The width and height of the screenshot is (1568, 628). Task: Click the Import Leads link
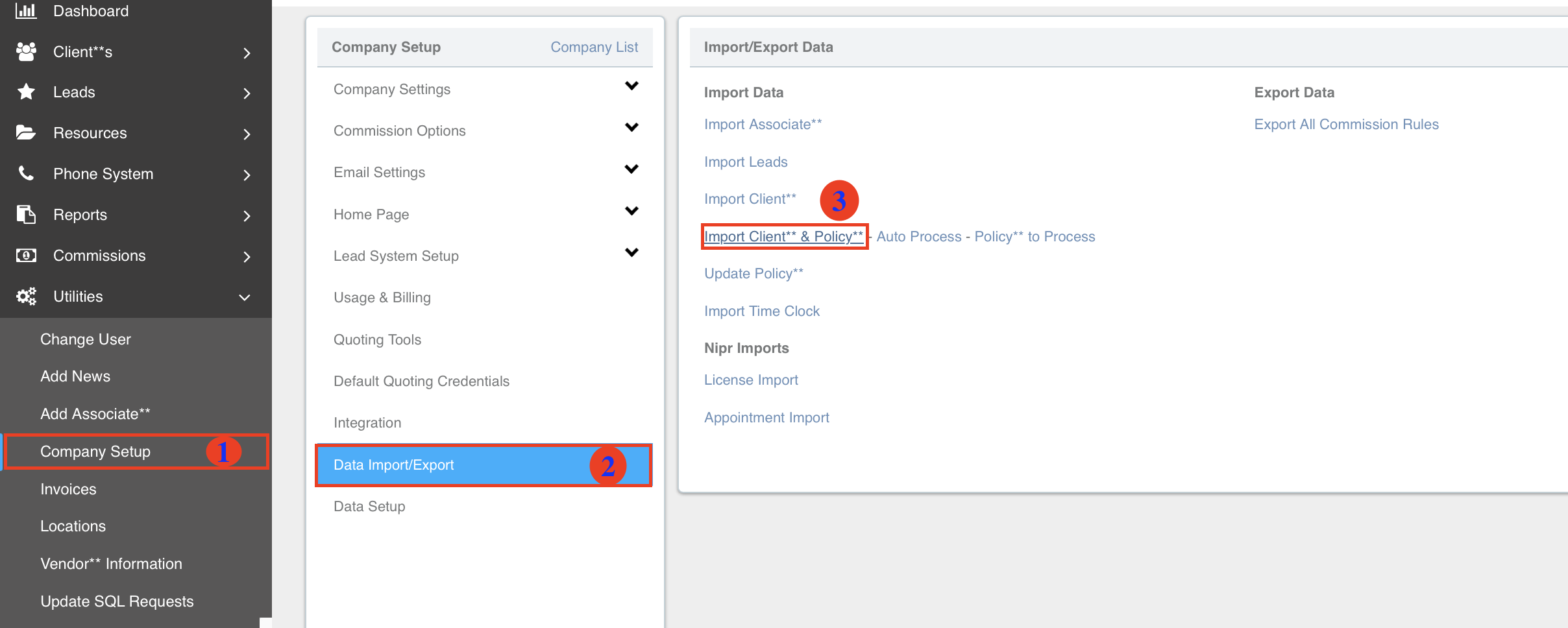pyautogui.click(x=746, y=162)
